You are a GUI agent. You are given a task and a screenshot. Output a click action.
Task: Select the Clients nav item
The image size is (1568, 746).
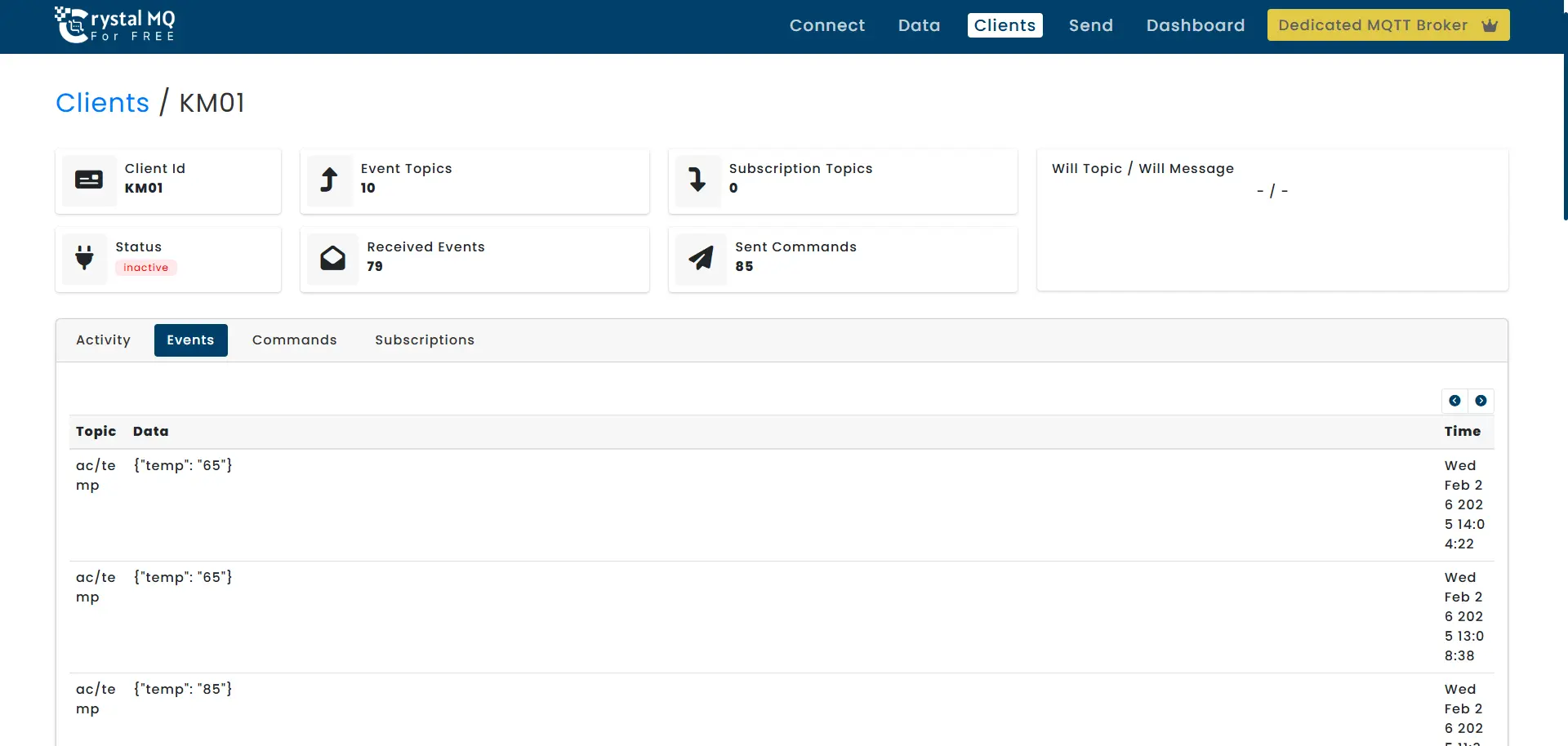(1004, 25)
